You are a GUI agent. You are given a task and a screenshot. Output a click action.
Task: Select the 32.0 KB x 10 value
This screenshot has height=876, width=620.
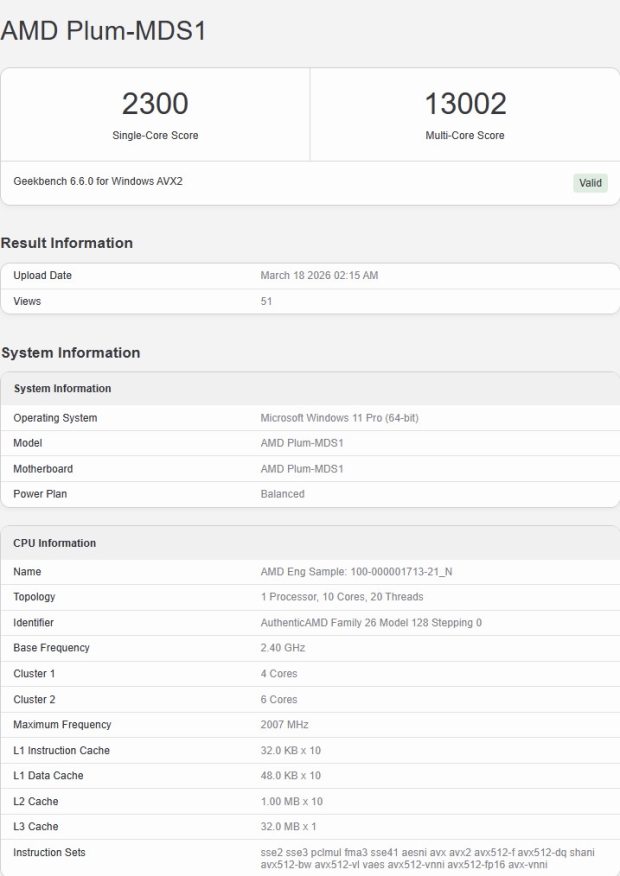tap(290, 750)
